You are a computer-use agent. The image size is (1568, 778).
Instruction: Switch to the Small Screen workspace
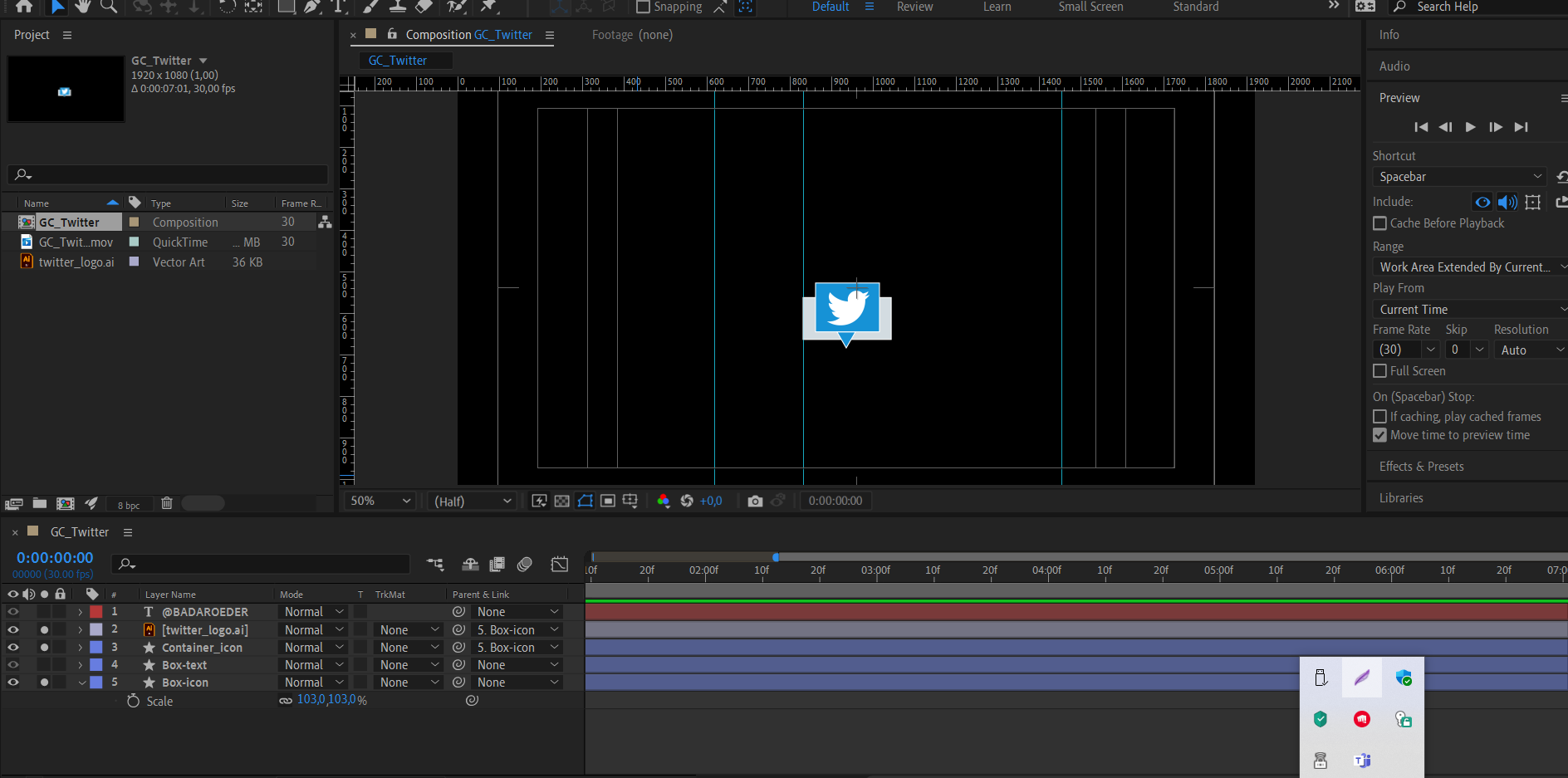[x=1090, y=7]
